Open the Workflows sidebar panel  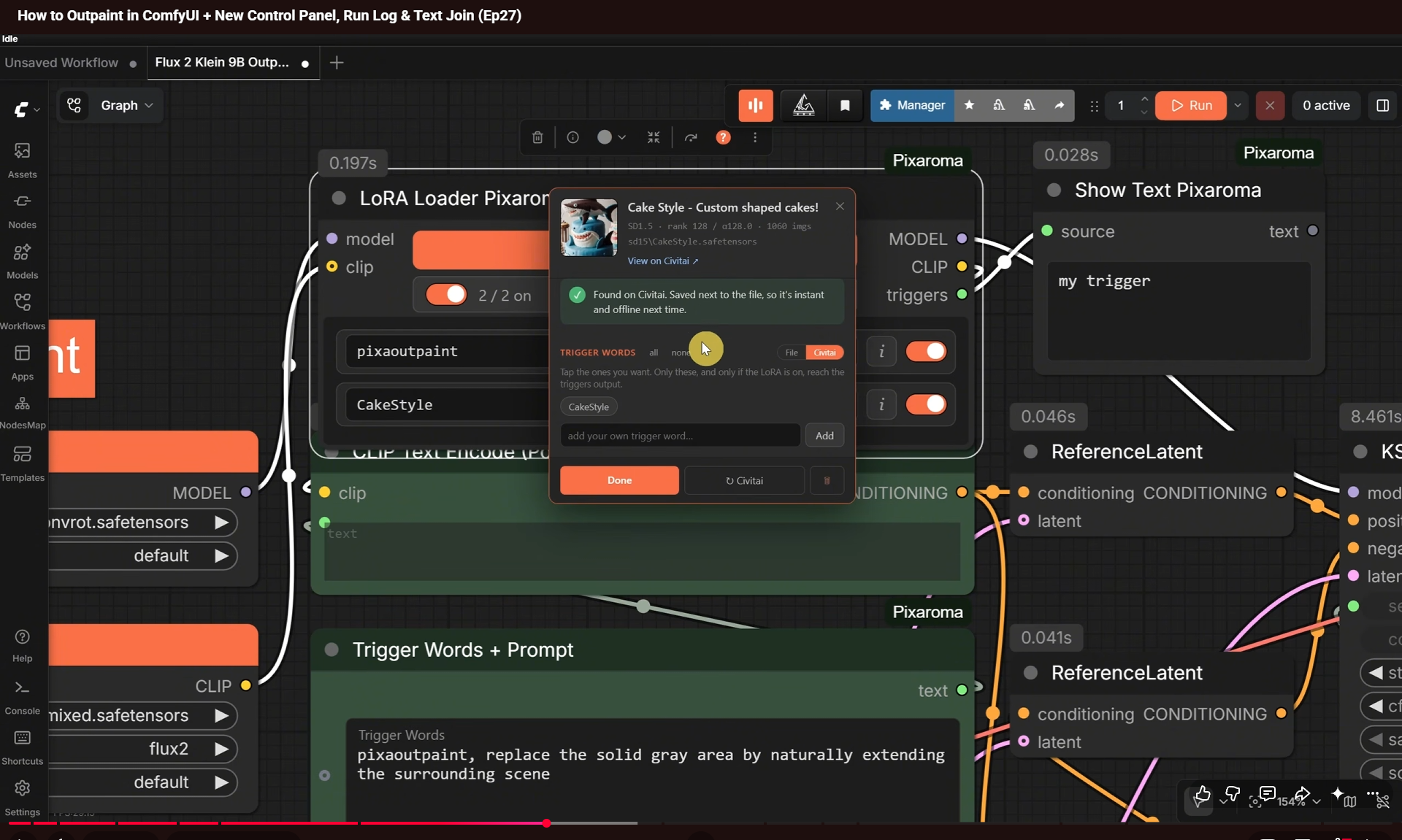[x=23, y=311]
